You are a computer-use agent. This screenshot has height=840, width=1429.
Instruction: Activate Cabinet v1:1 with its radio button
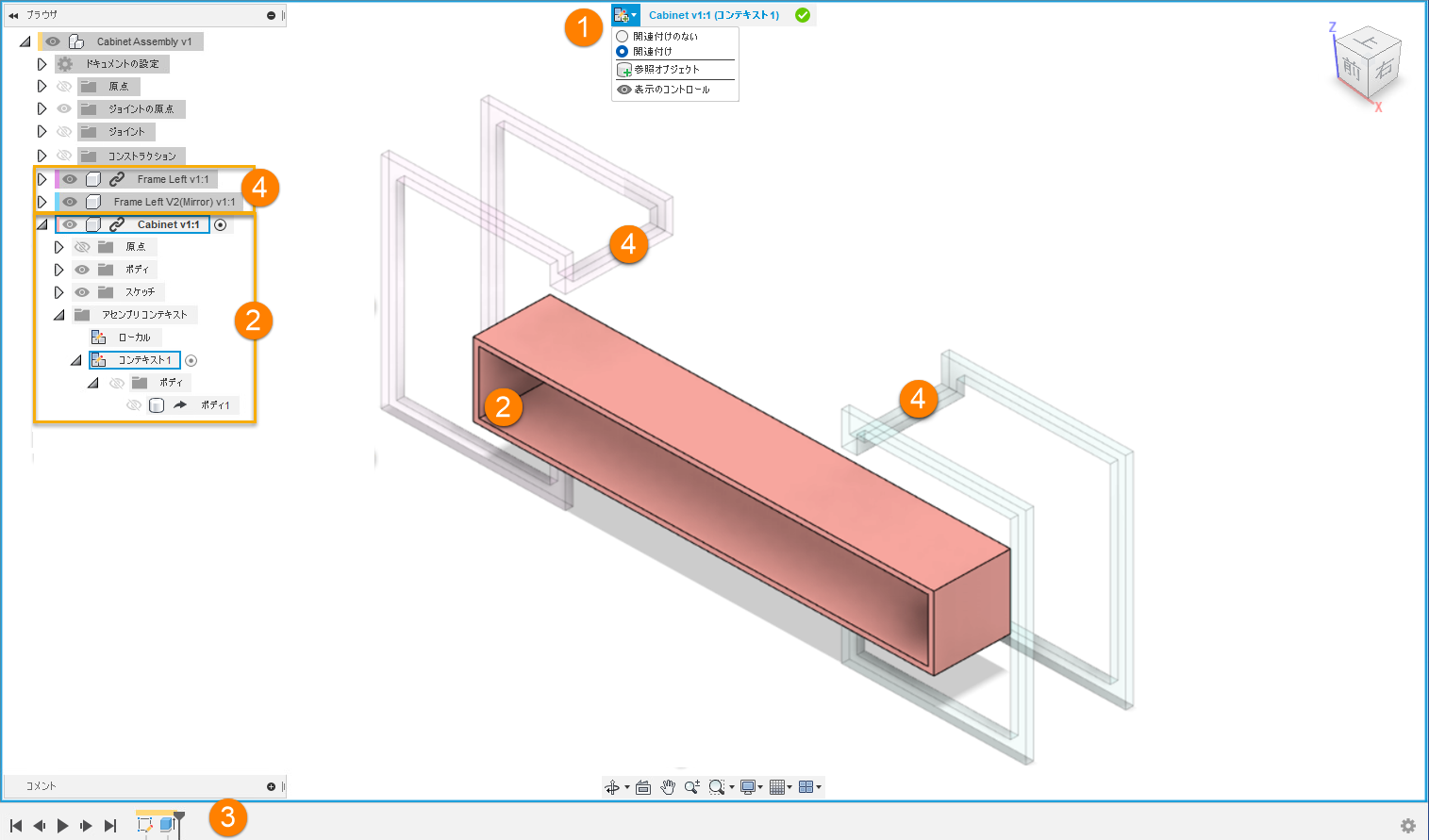pyautogui.click(x=220, y=225)
